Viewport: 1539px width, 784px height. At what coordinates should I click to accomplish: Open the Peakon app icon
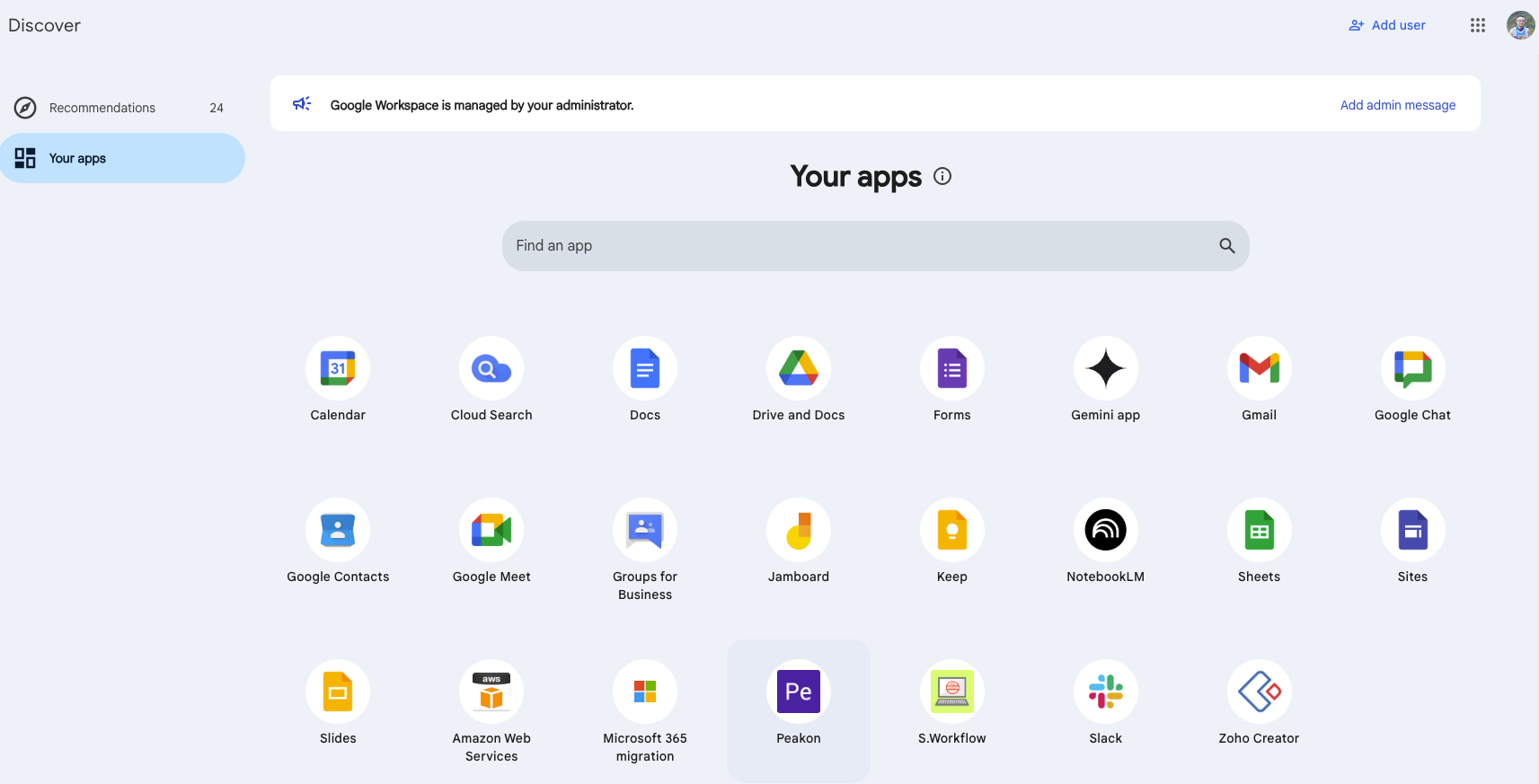[x=799, y=692]
